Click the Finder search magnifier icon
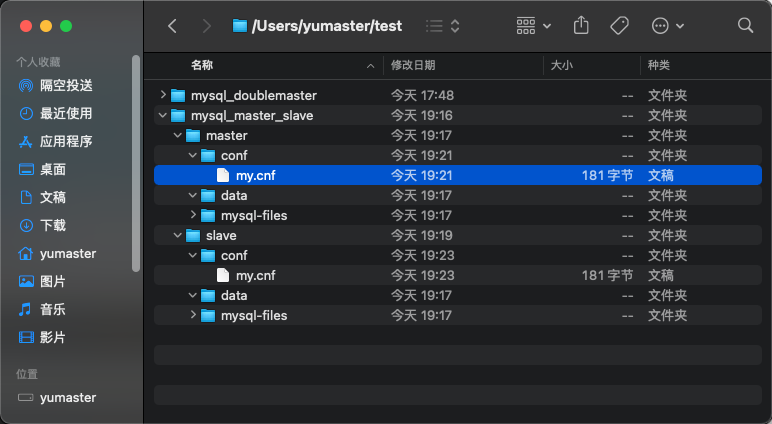This screenshot has width=772, height=424. [745, 26]
